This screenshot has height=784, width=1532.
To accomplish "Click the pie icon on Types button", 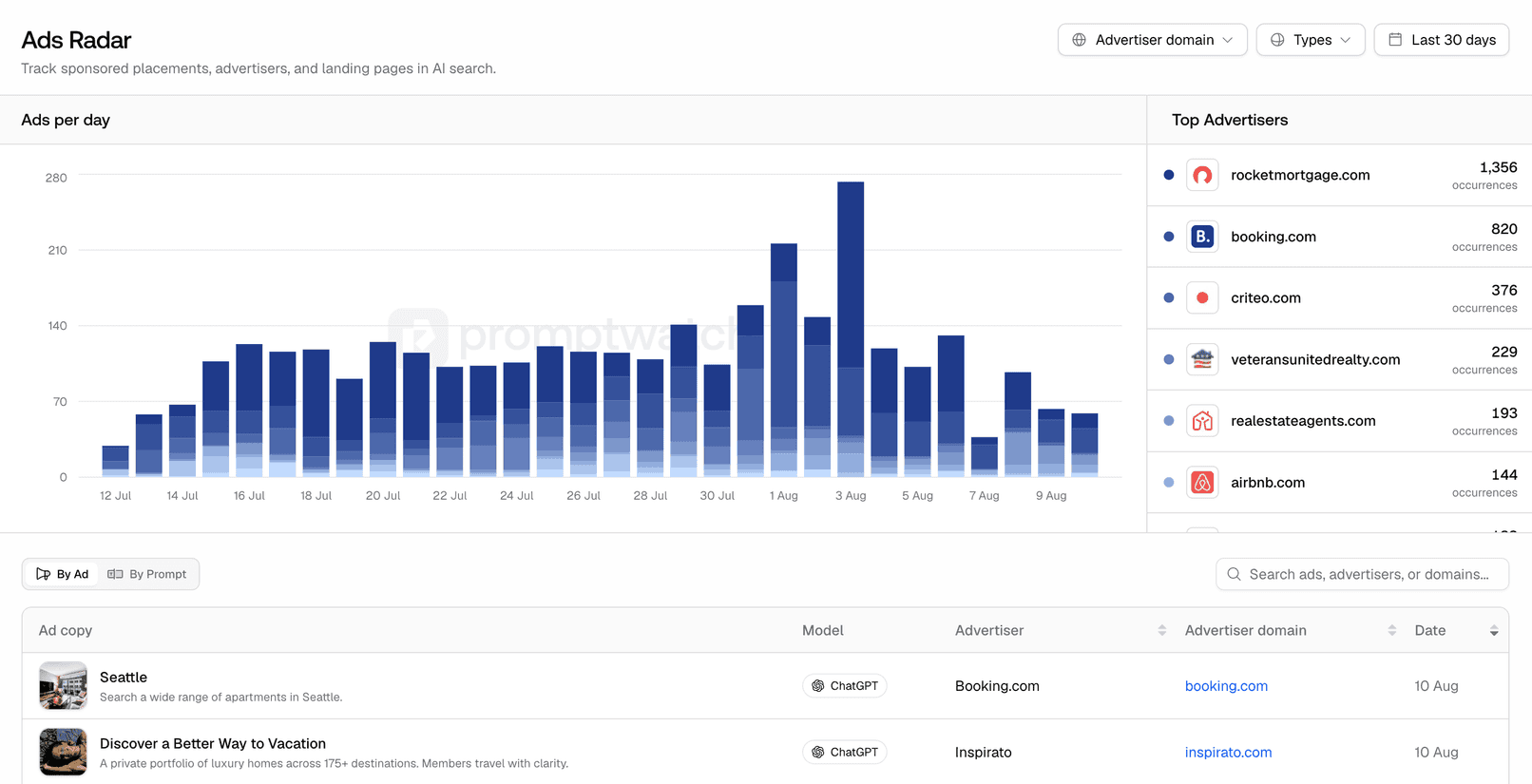I will coord(1277,40).
